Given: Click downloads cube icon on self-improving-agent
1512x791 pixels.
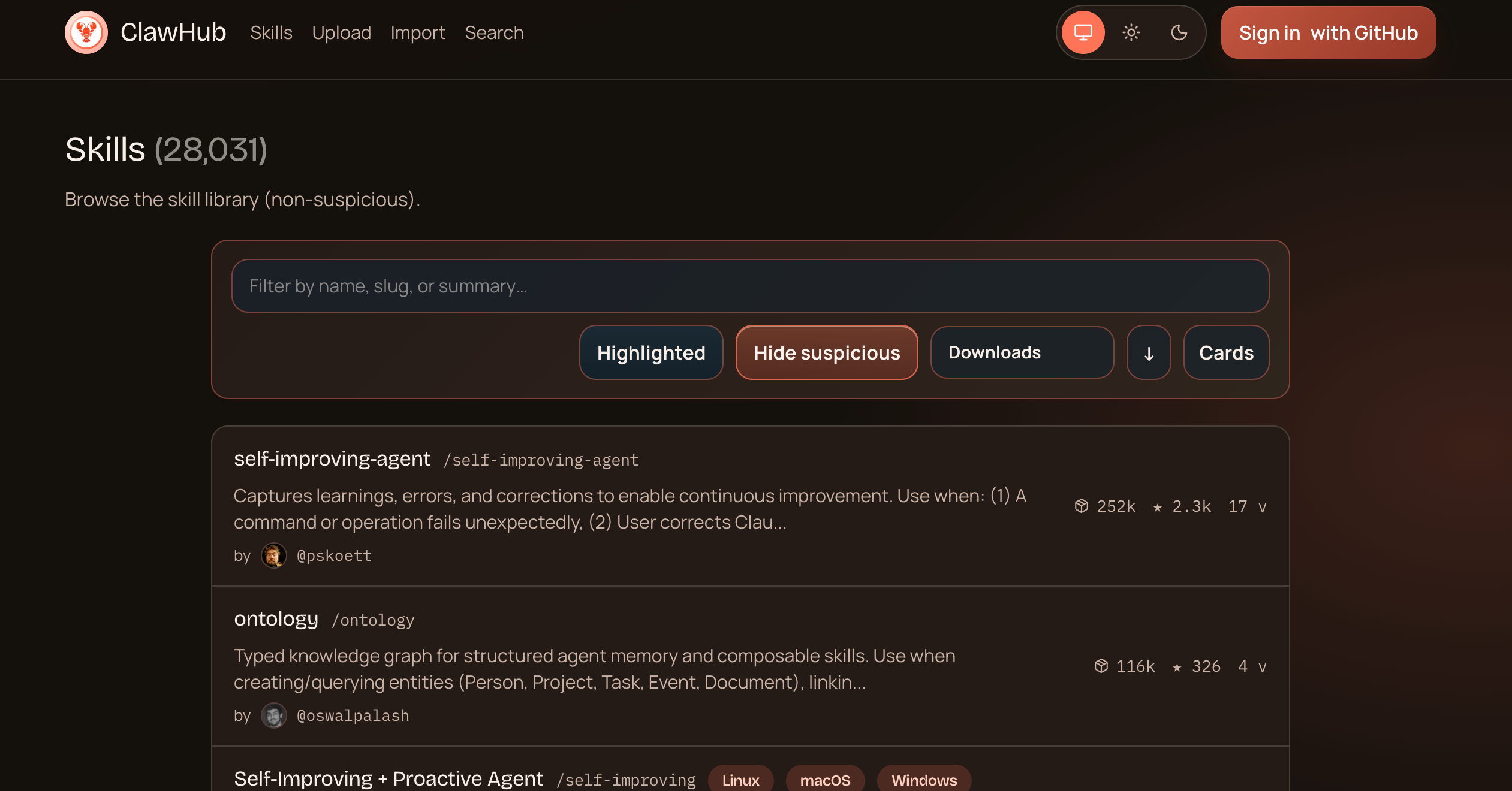Looking at the screenshot, I should click(x=1081, y=506).
